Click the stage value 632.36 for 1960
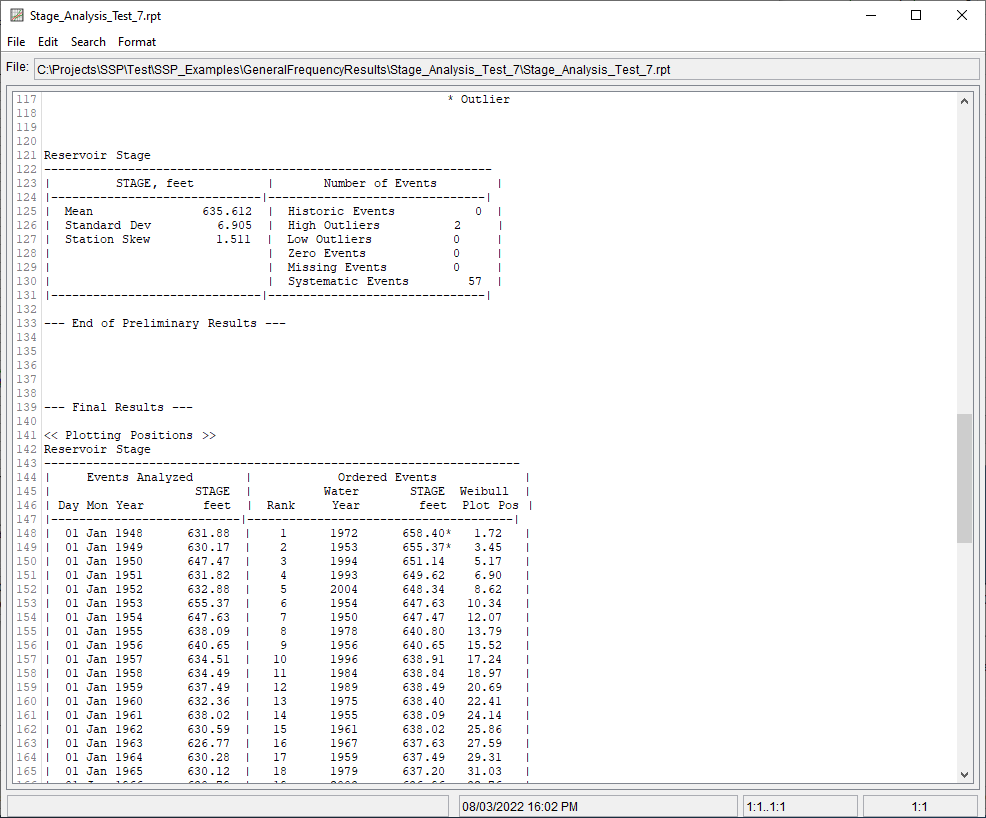986x818 pixels. click(209, 701)
